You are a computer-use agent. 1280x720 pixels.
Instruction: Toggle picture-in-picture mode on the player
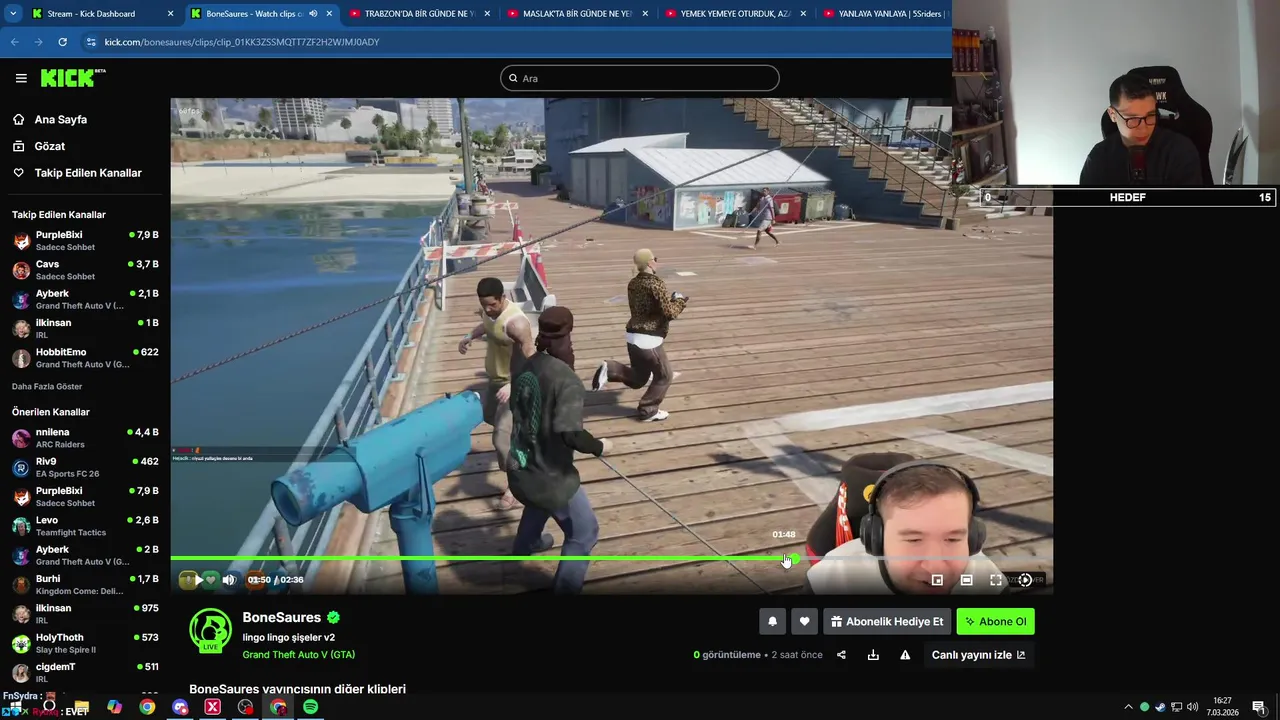pyautogui.click(x=937, y=580)
